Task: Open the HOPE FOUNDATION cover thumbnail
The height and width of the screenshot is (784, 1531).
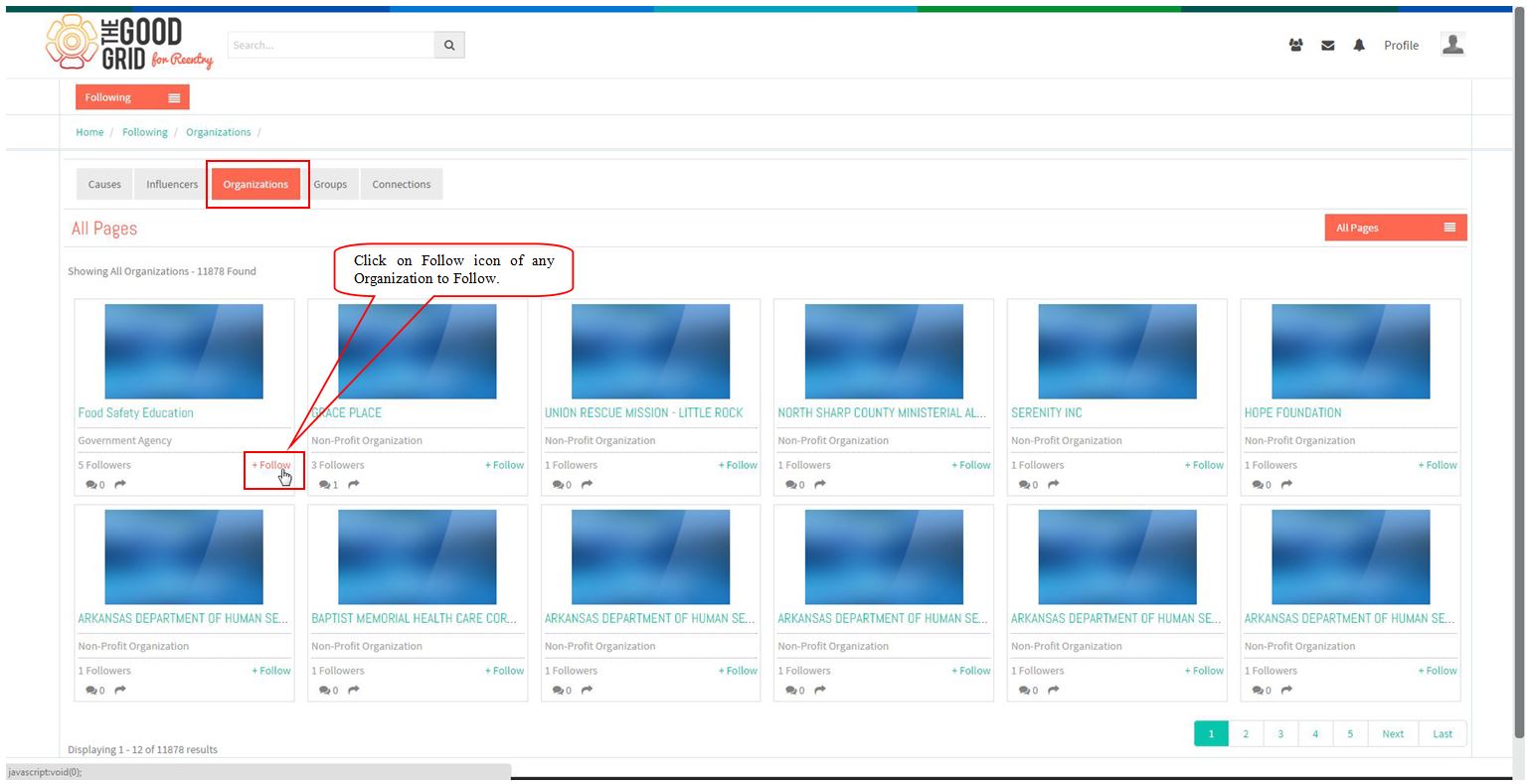Action: point(1350,352)
